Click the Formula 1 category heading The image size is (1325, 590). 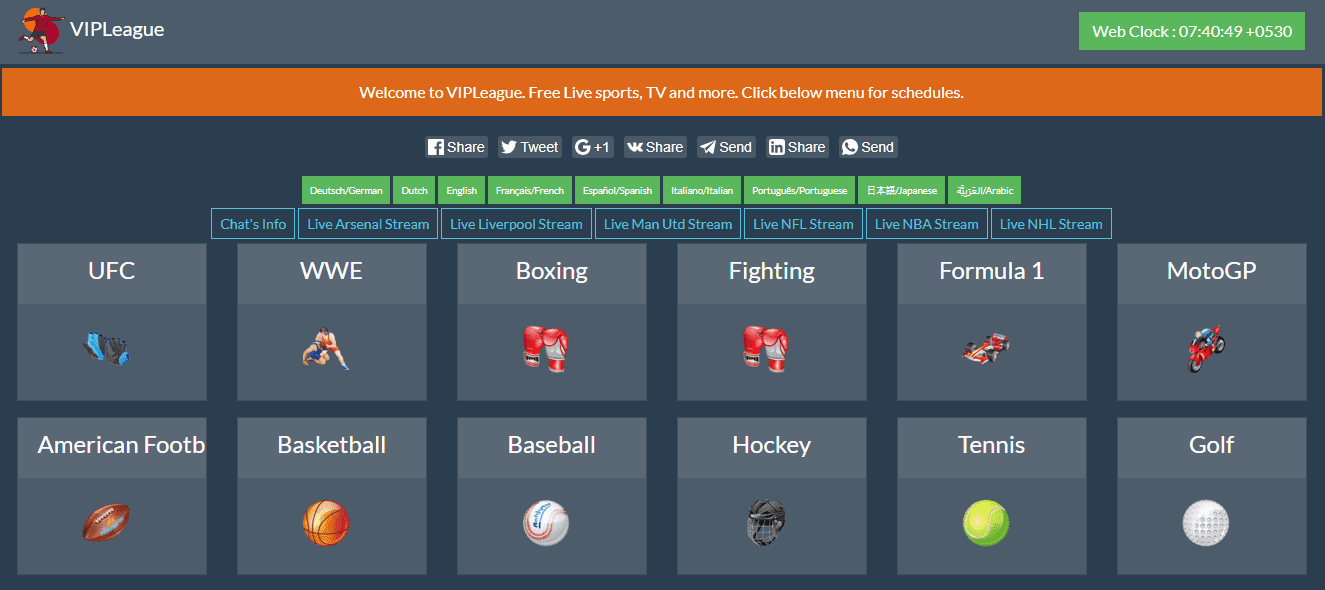(x=992, y=271)
